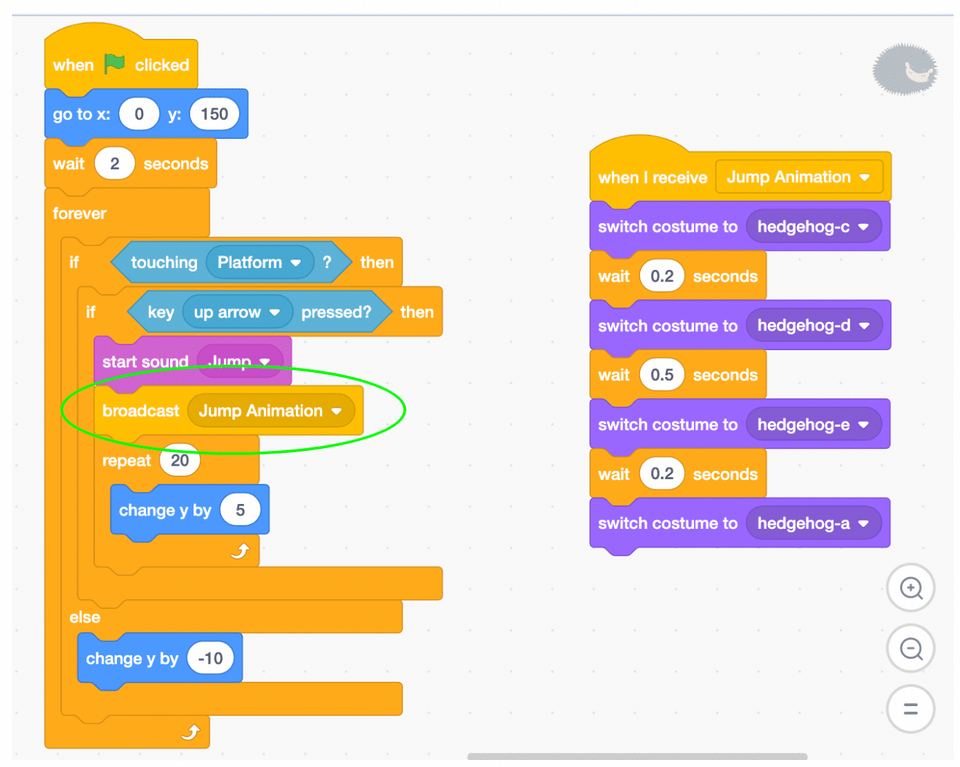This screenshot has height=767, width=960.
Task: Click the zoom in magnifier icon
Action: [911, 588]
